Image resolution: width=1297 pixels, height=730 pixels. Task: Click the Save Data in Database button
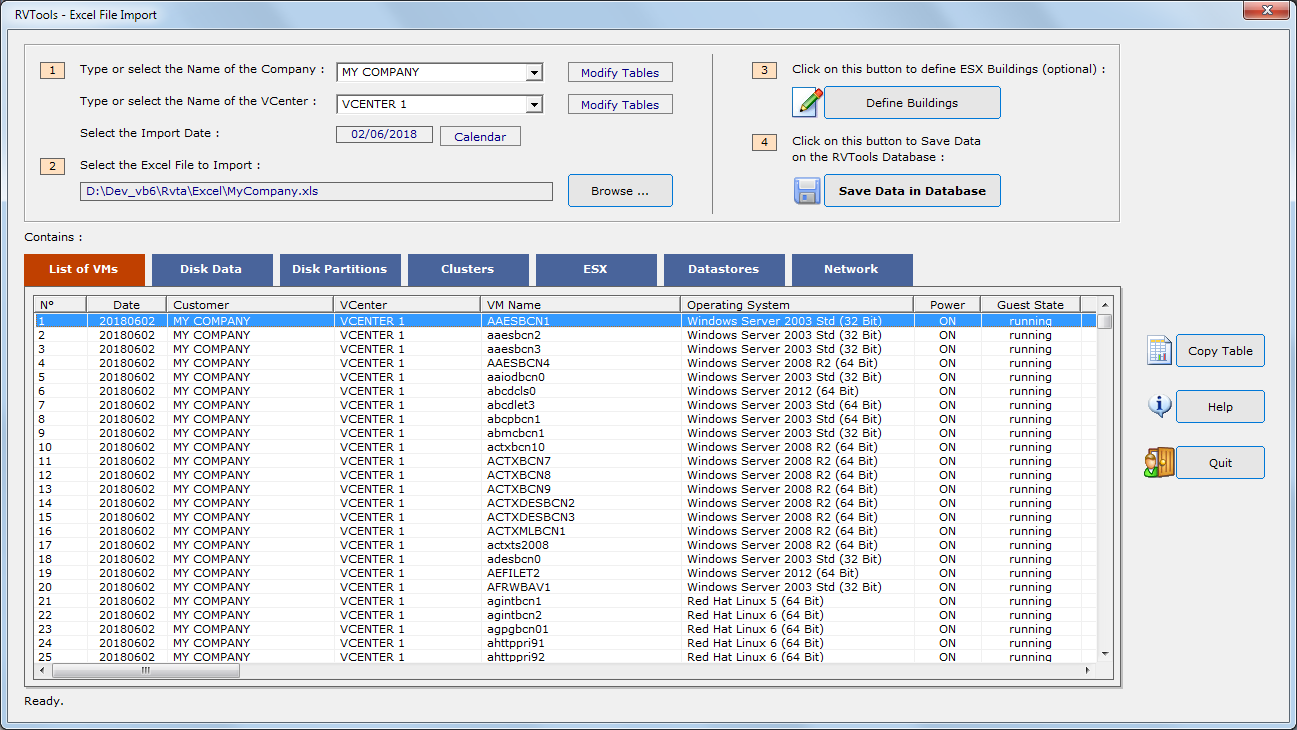911,190
